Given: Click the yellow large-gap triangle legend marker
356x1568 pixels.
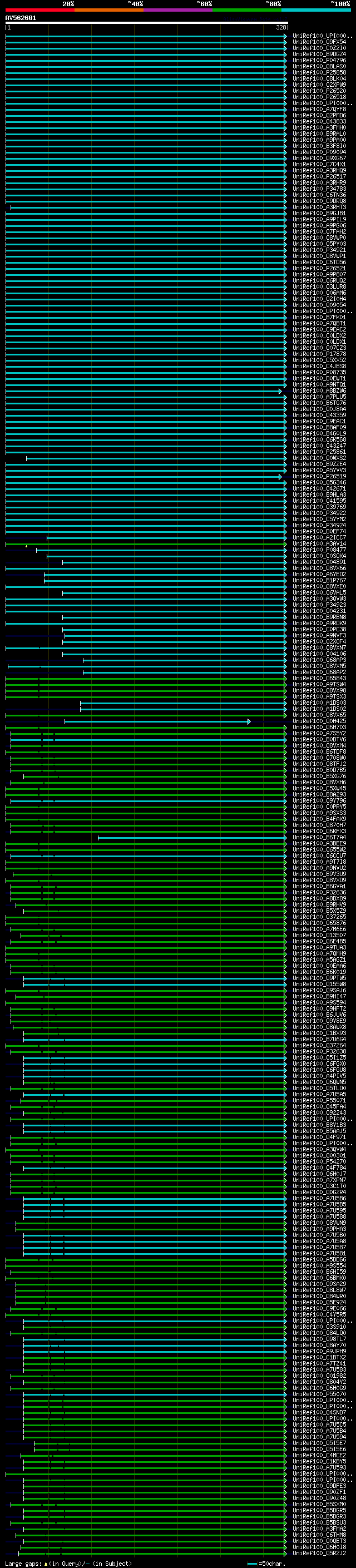Looking at the screenshot, I should pos(46,1564).
